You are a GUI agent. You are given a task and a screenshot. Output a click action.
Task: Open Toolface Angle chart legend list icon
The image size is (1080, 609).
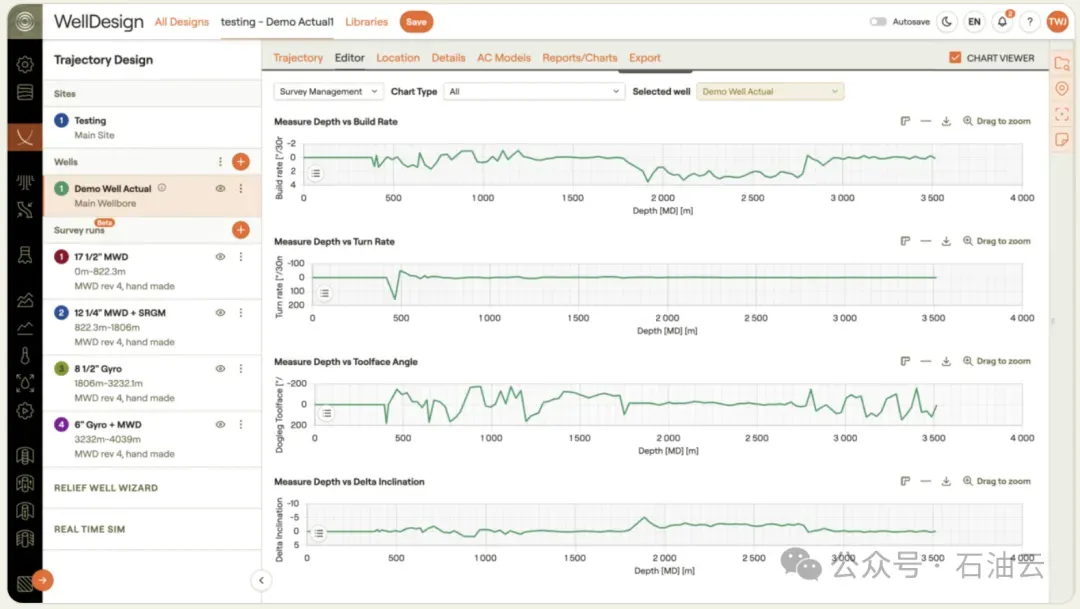327,413
